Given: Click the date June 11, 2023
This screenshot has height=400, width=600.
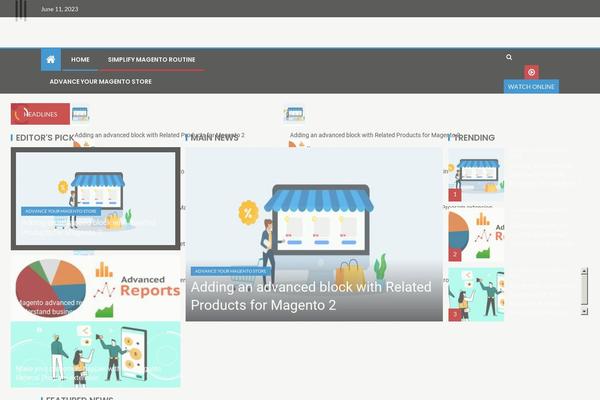Looking at the screenshot, I should pos(59,9).
